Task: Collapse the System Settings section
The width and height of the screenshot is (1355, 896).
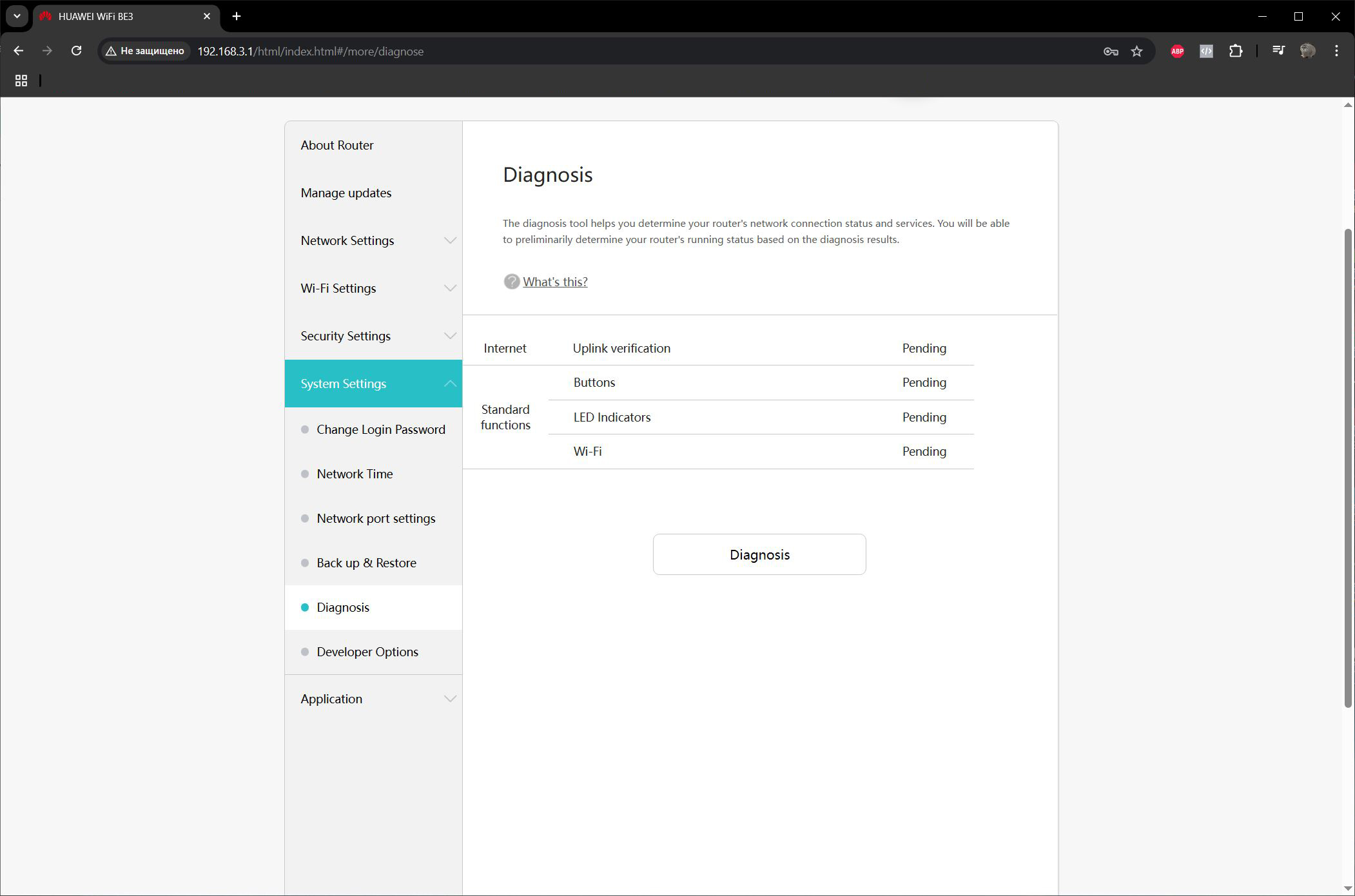Action: click(x=373, y=384)
